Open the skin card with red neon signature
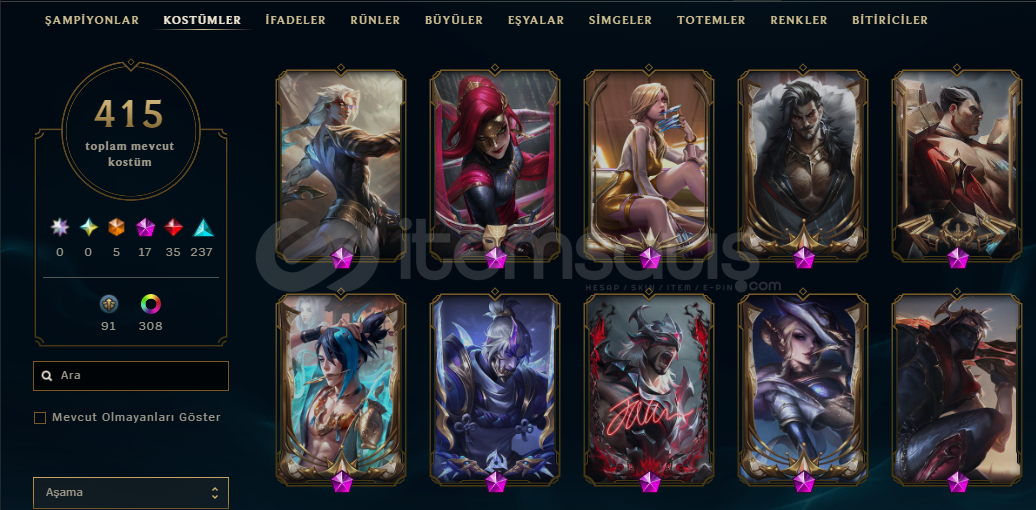This screenshot has height=510, width=1036. [x=649, y=390]
